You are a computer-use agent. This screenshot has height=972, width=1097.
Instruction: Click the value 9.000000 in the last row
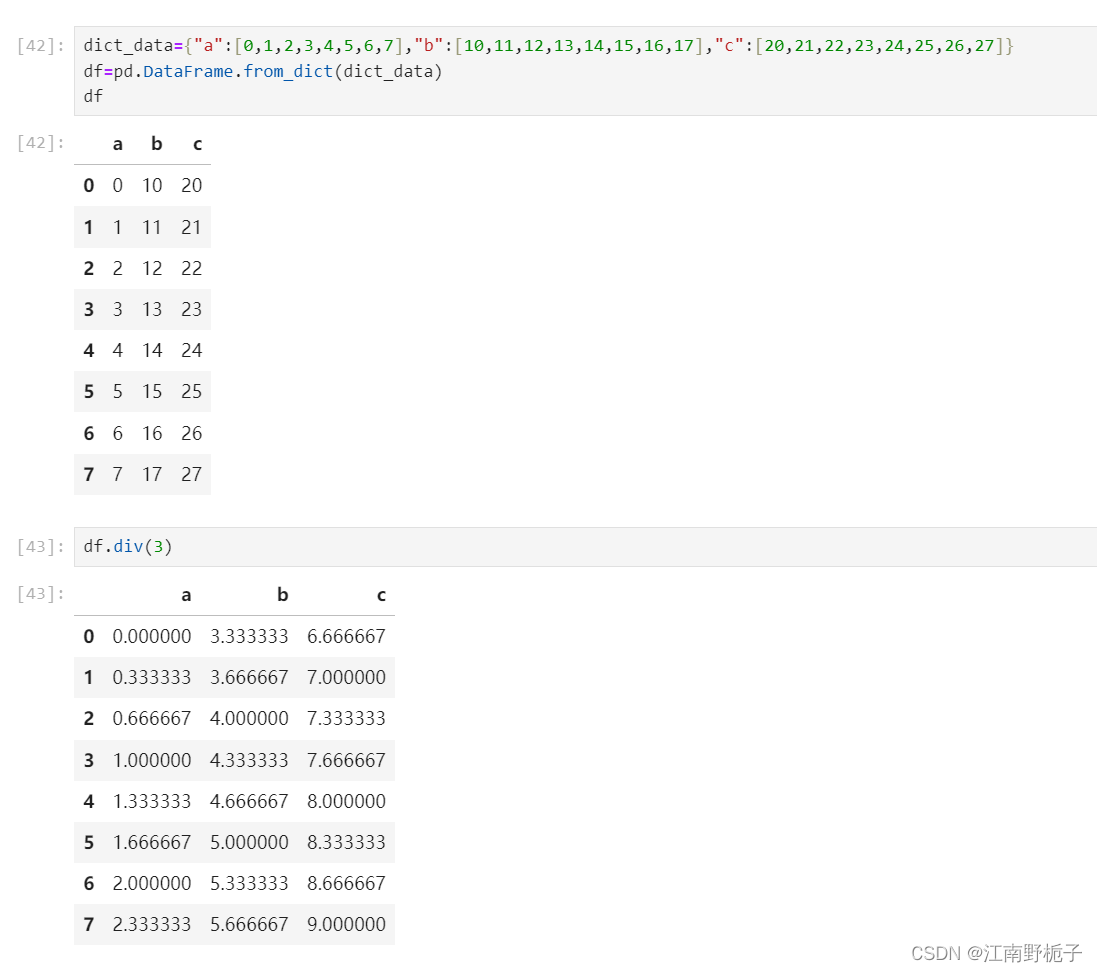346,924
